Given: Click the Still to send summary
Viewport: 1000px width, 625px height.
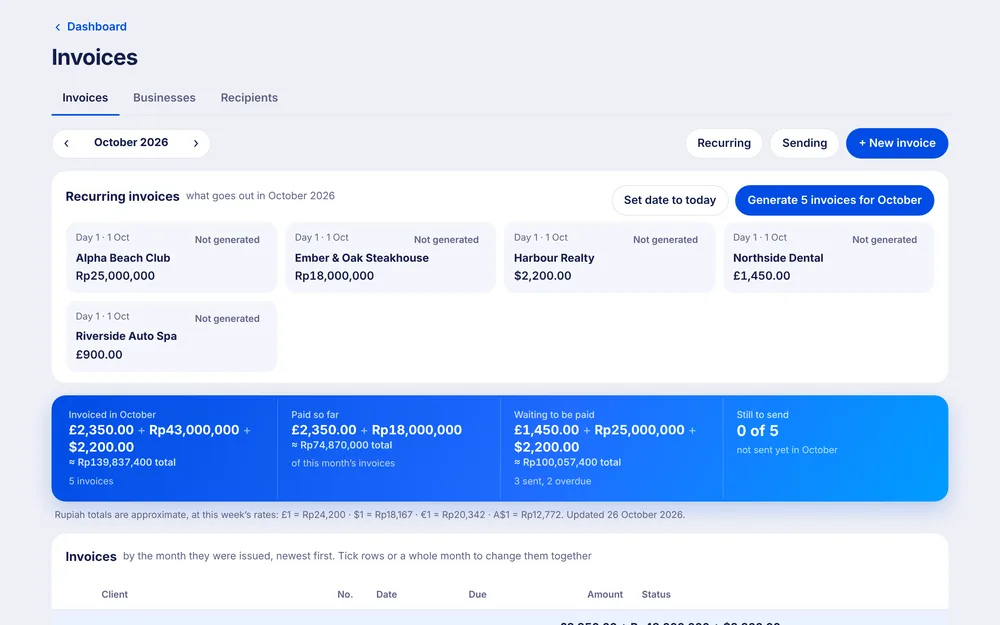Looking at the screenshot, I should [x=835, y=448].
